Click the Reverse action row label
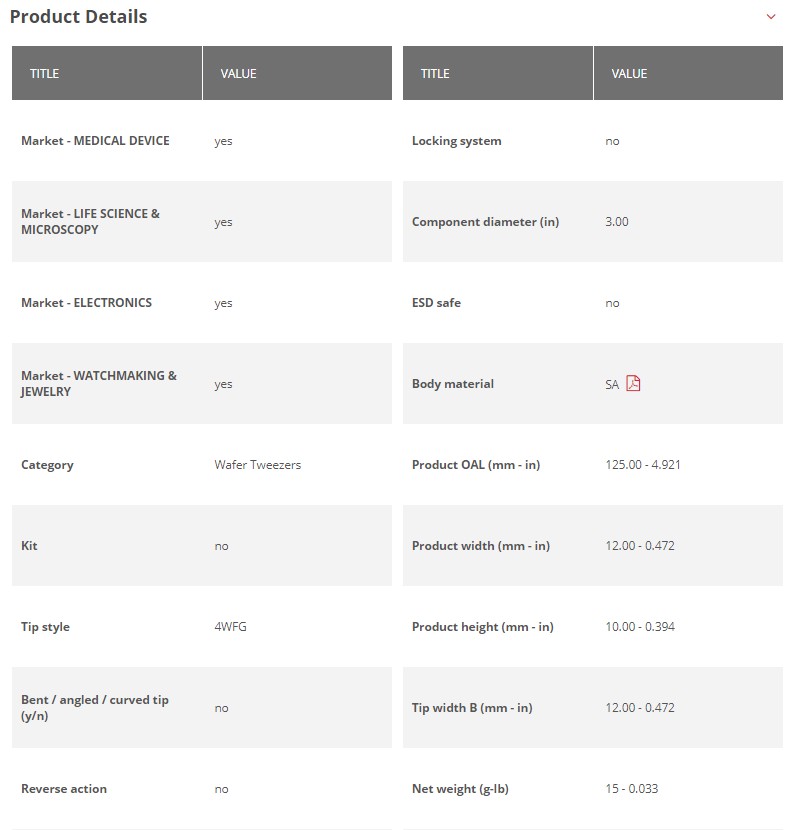 pyautogui.click(x=64, y=789)
